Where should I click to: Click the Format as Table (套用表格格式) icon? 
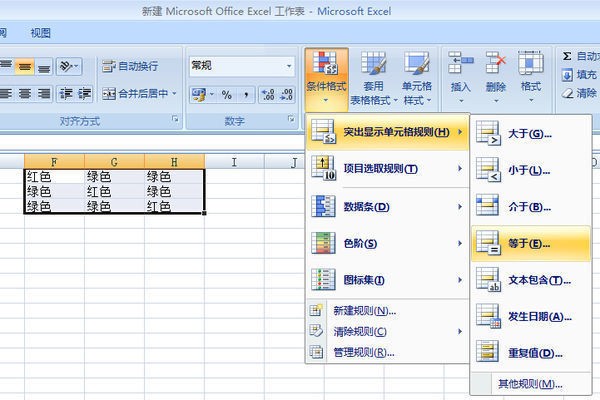373,64
